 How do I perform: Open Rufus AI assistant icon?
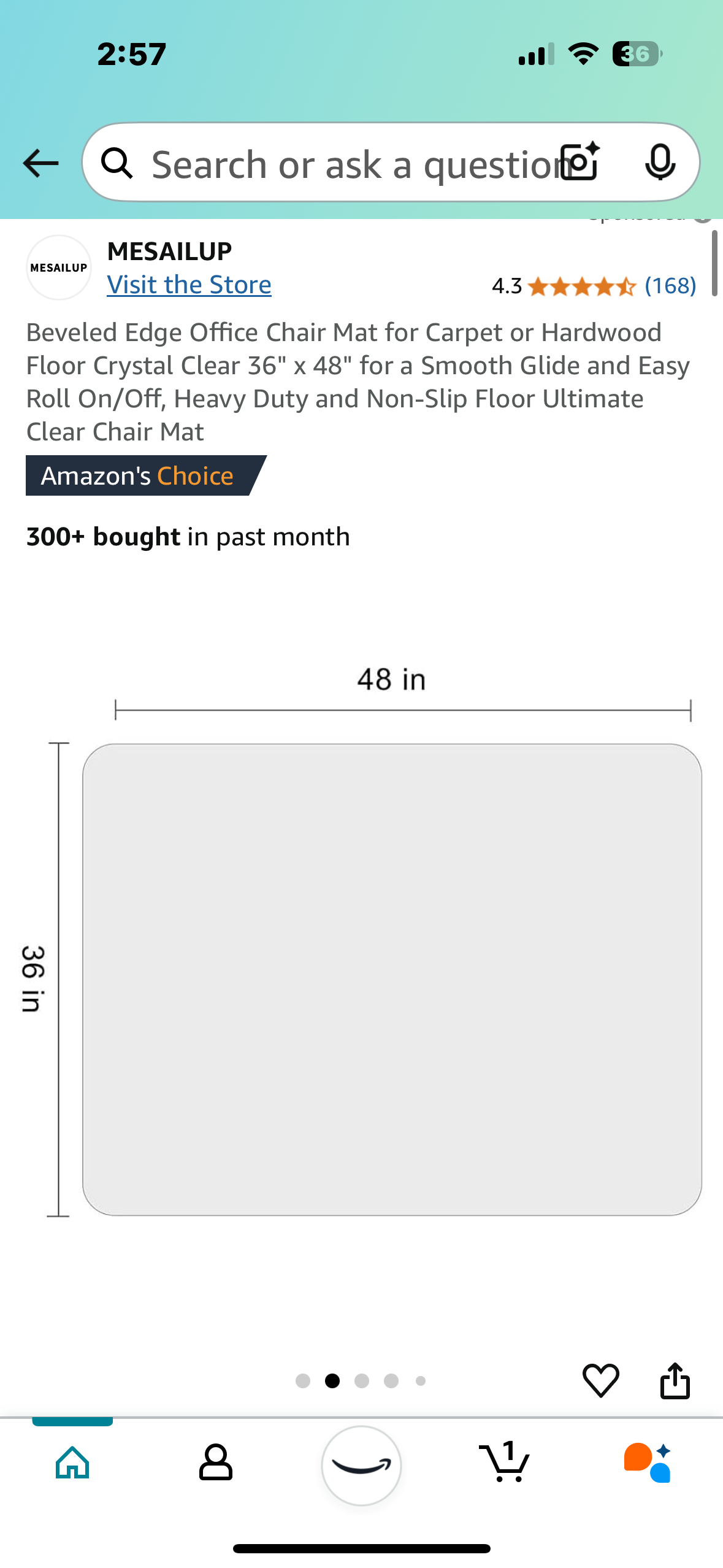pyautogui.click(x=648, y=1462)
